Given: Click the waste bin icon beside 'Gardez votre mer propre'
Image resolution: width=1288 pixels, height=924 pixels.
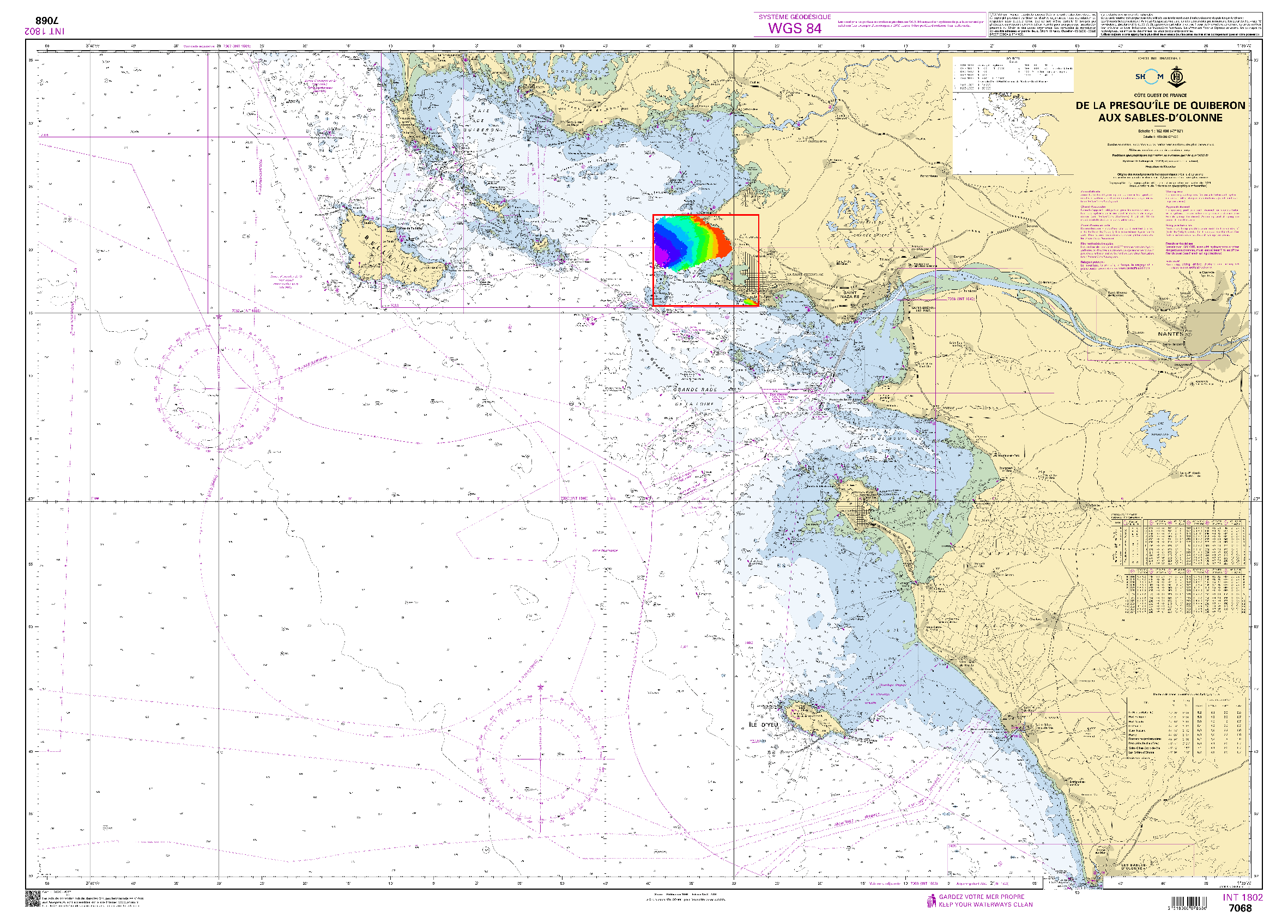Looking at the screenshot, I should 932,901.
